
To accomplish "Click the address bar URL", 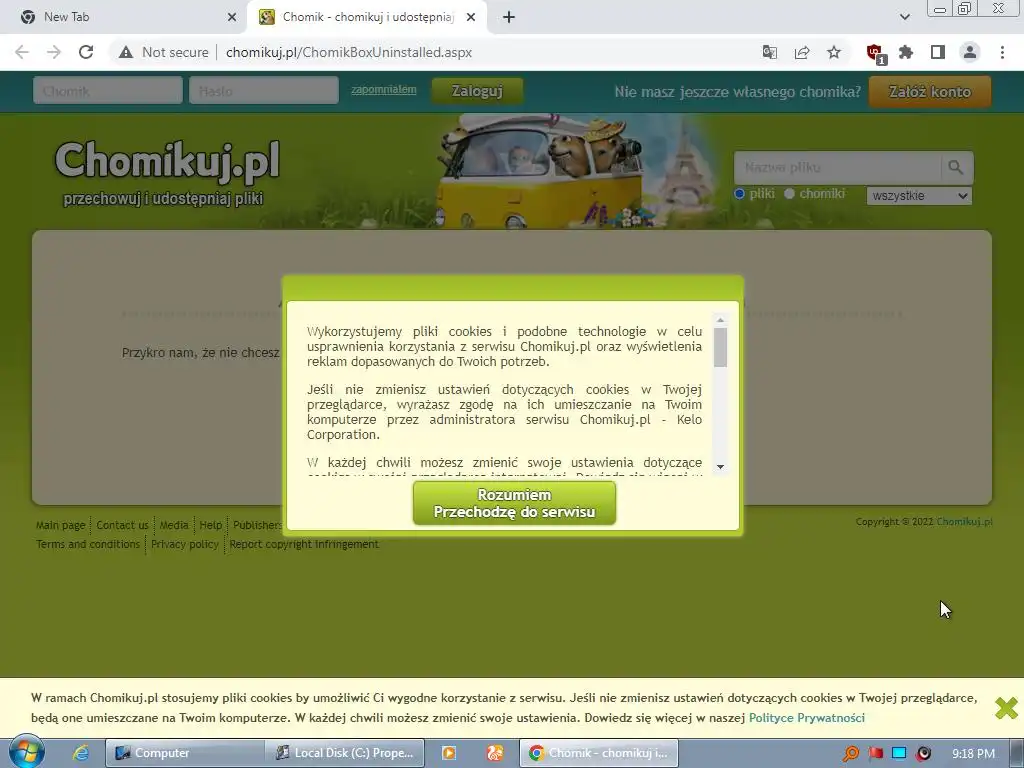I will click(x=349, y=52).
